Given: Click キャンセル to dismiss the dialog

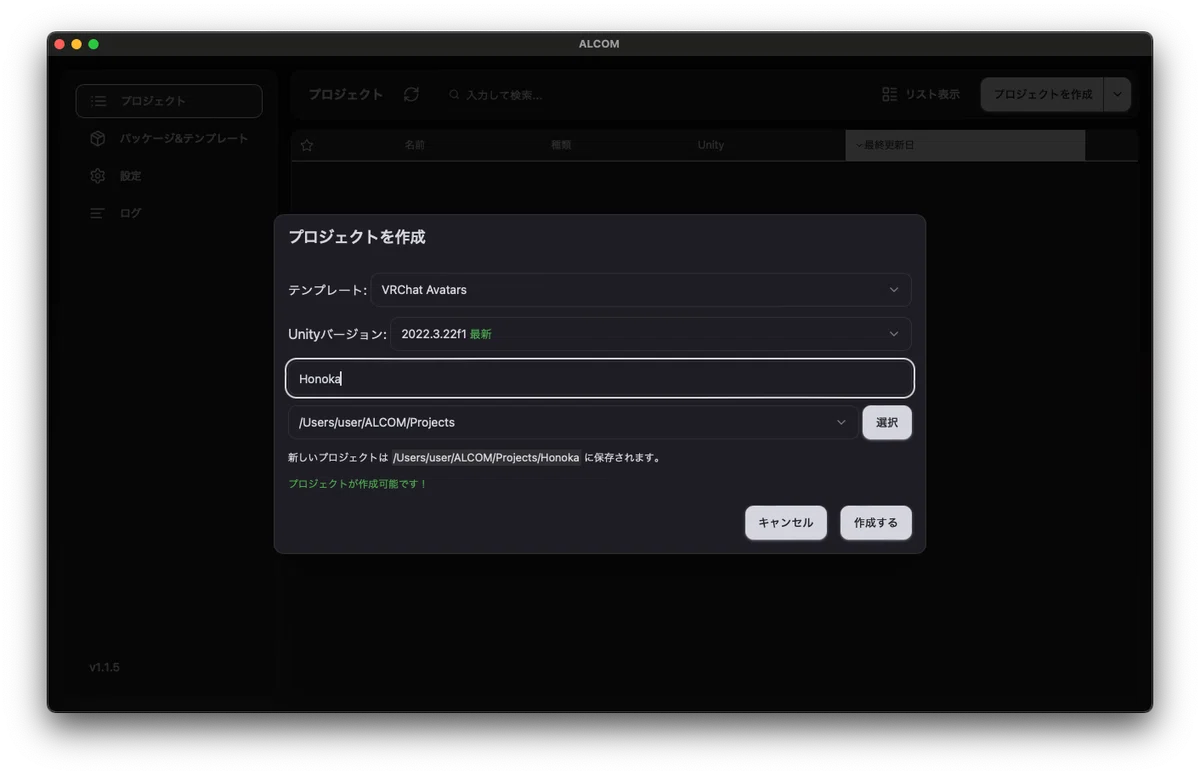Looking at the screenshot, I should pos(786,523).
